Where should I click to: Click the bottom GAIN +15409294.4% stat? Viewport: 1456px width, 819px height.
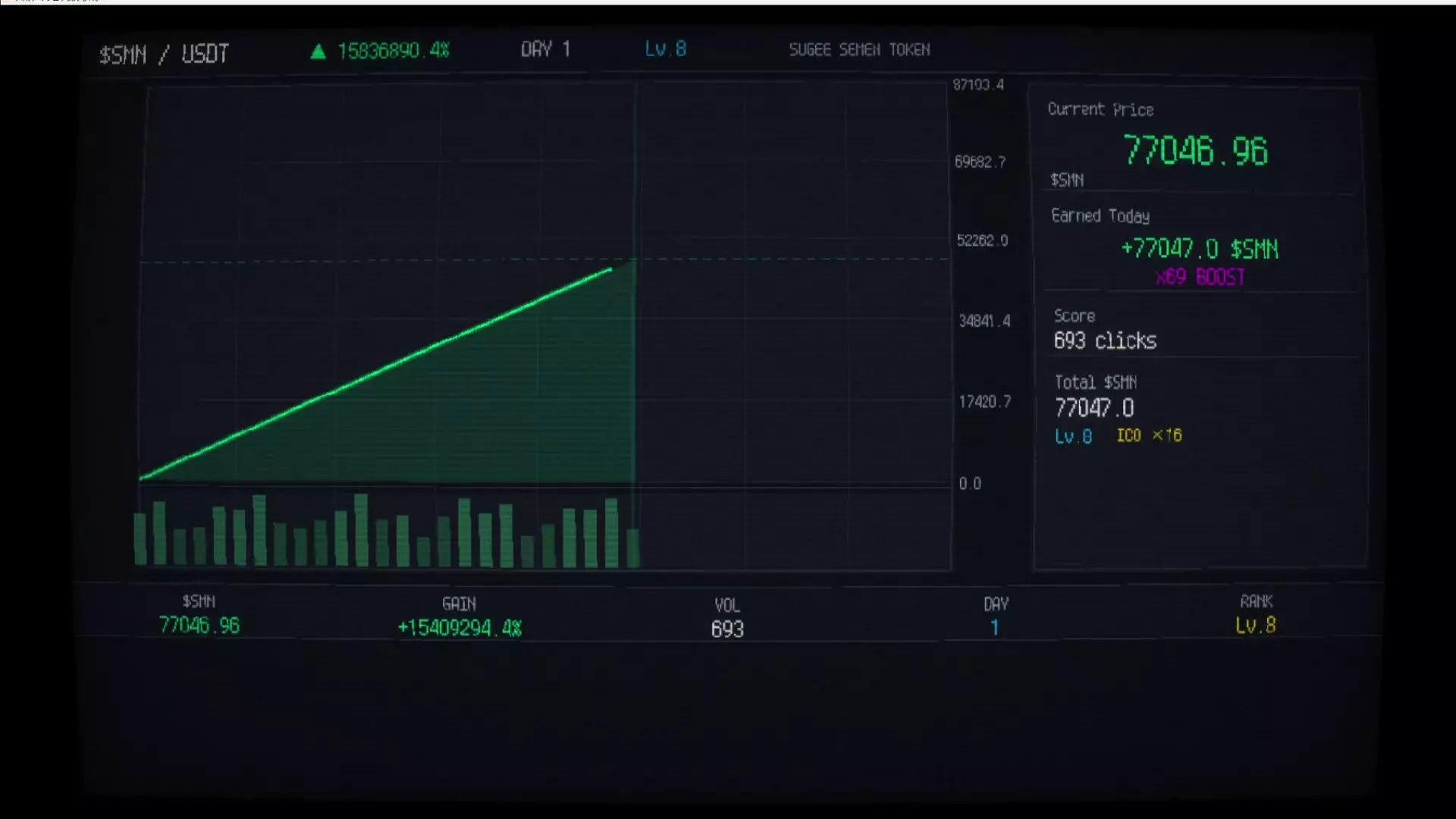(460, 627)
